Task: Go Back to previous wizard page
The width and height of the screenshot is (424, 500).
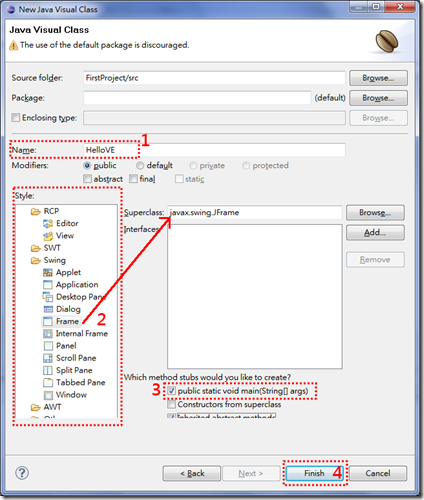Action: (x=192, y=473)
